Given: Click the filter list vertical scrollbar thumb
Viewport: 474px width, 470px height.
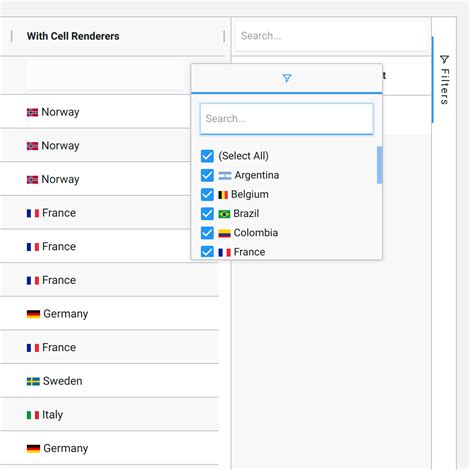Looking at the screenshot, I should [x=379, y=165].
